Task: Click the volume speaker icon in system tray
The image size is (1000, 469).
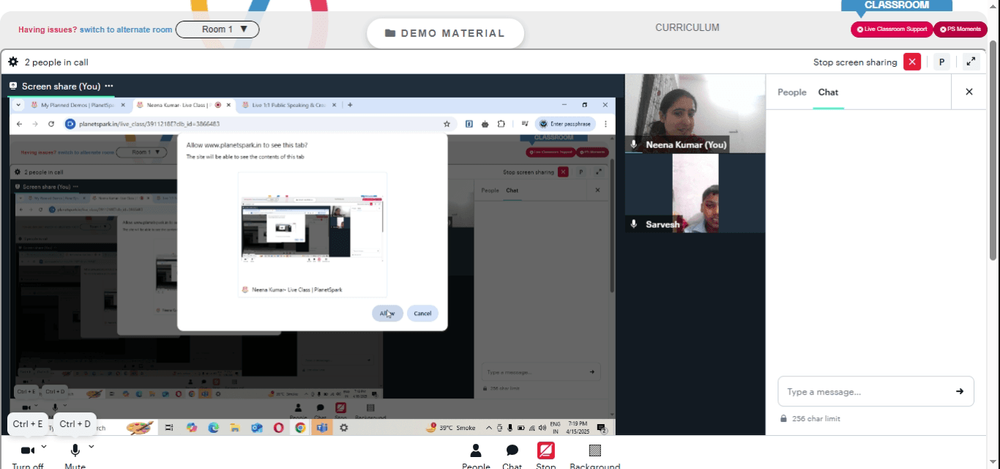Action: (x=541, y=428)
